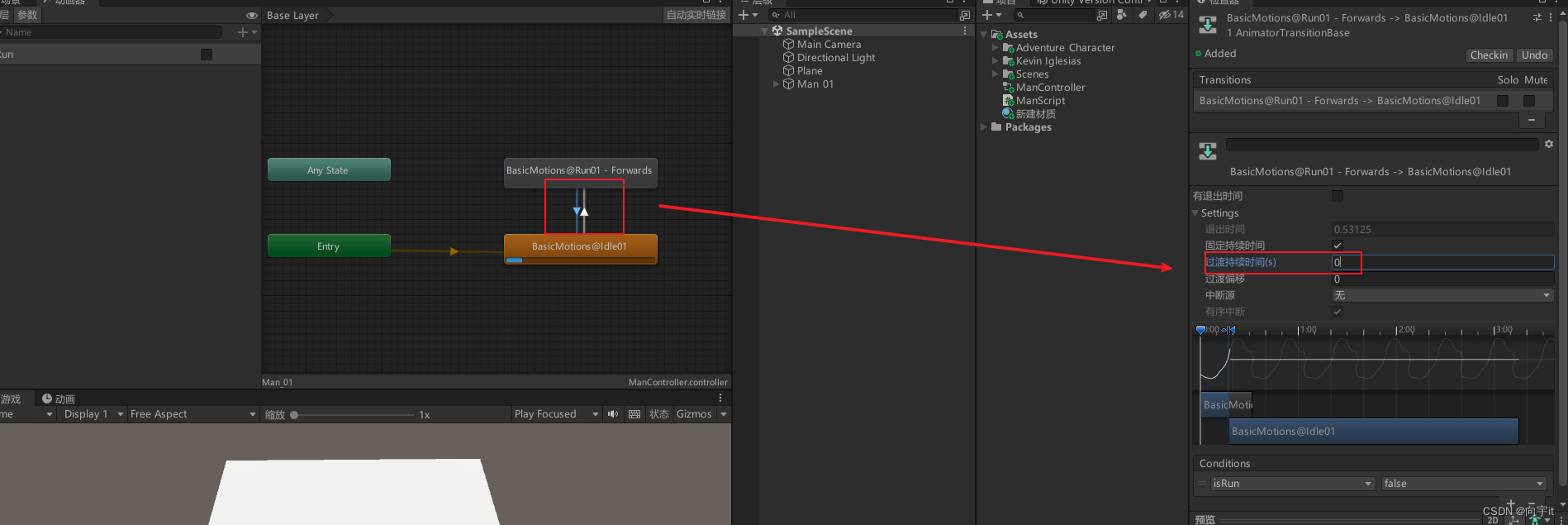Expand the Adventure Character folder

(995, 48)
